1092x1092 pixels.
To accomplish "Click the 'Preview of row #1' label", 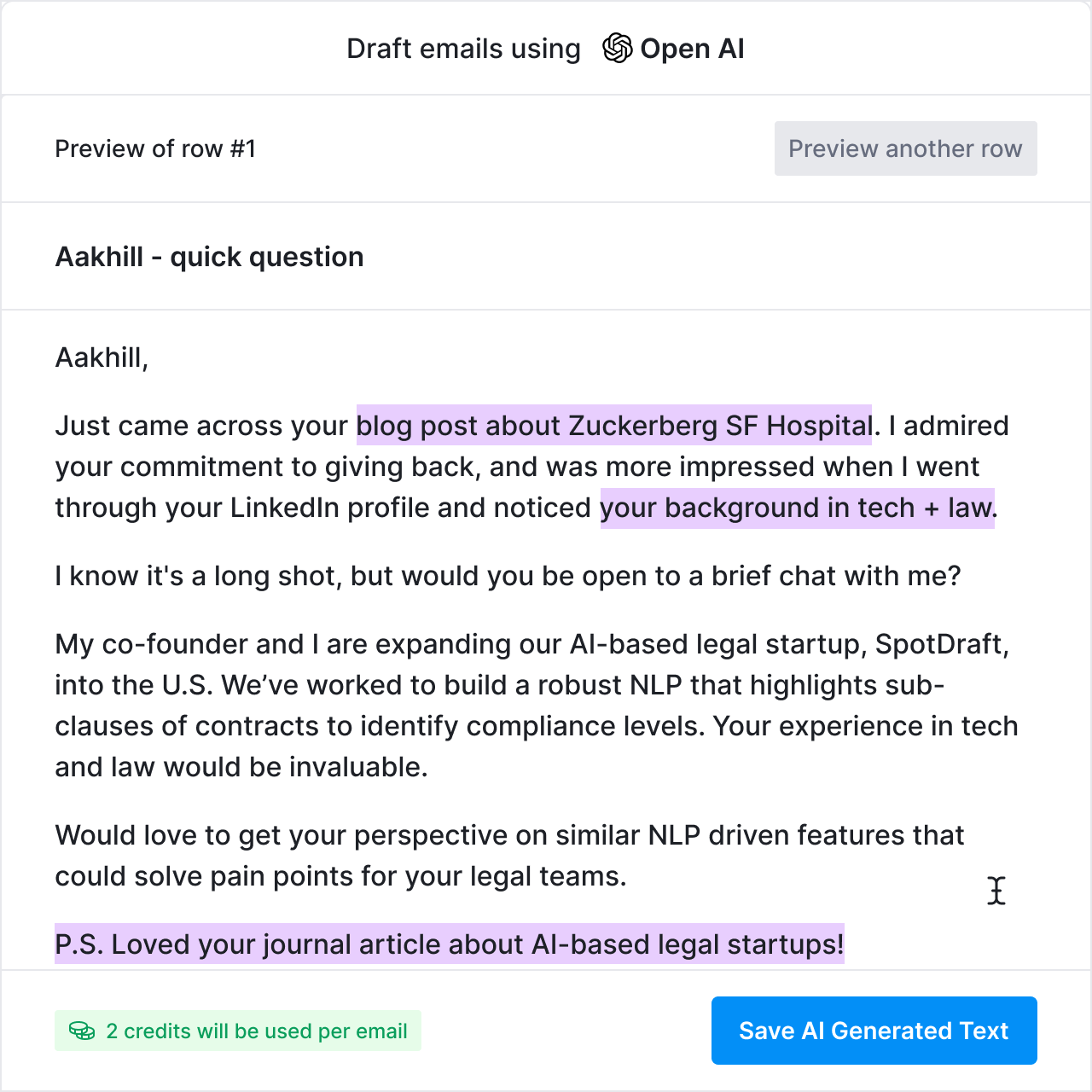I will (x=155, y=148).
